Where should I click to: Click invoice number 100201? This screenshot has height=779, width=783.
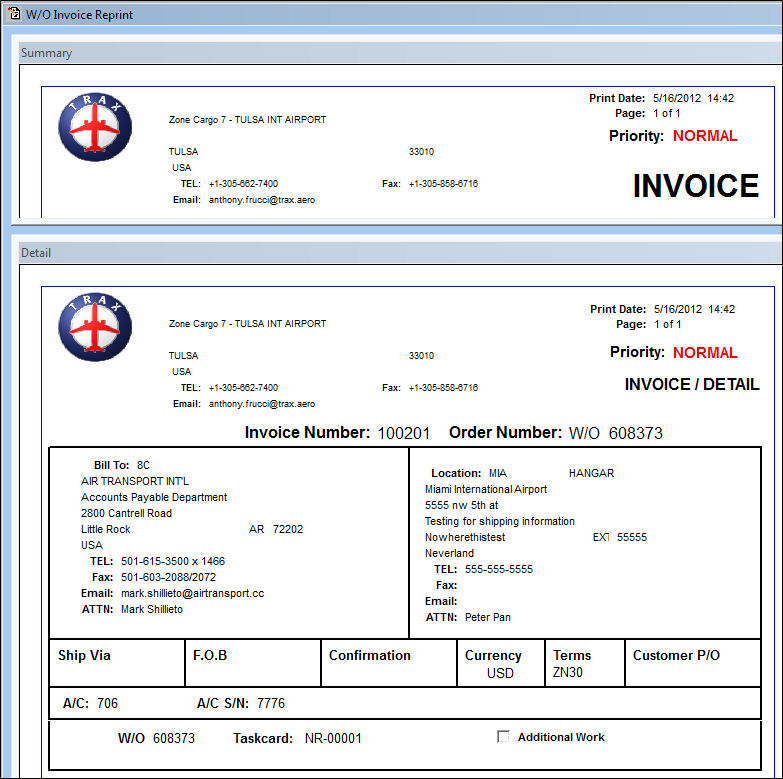pos(403,433)
